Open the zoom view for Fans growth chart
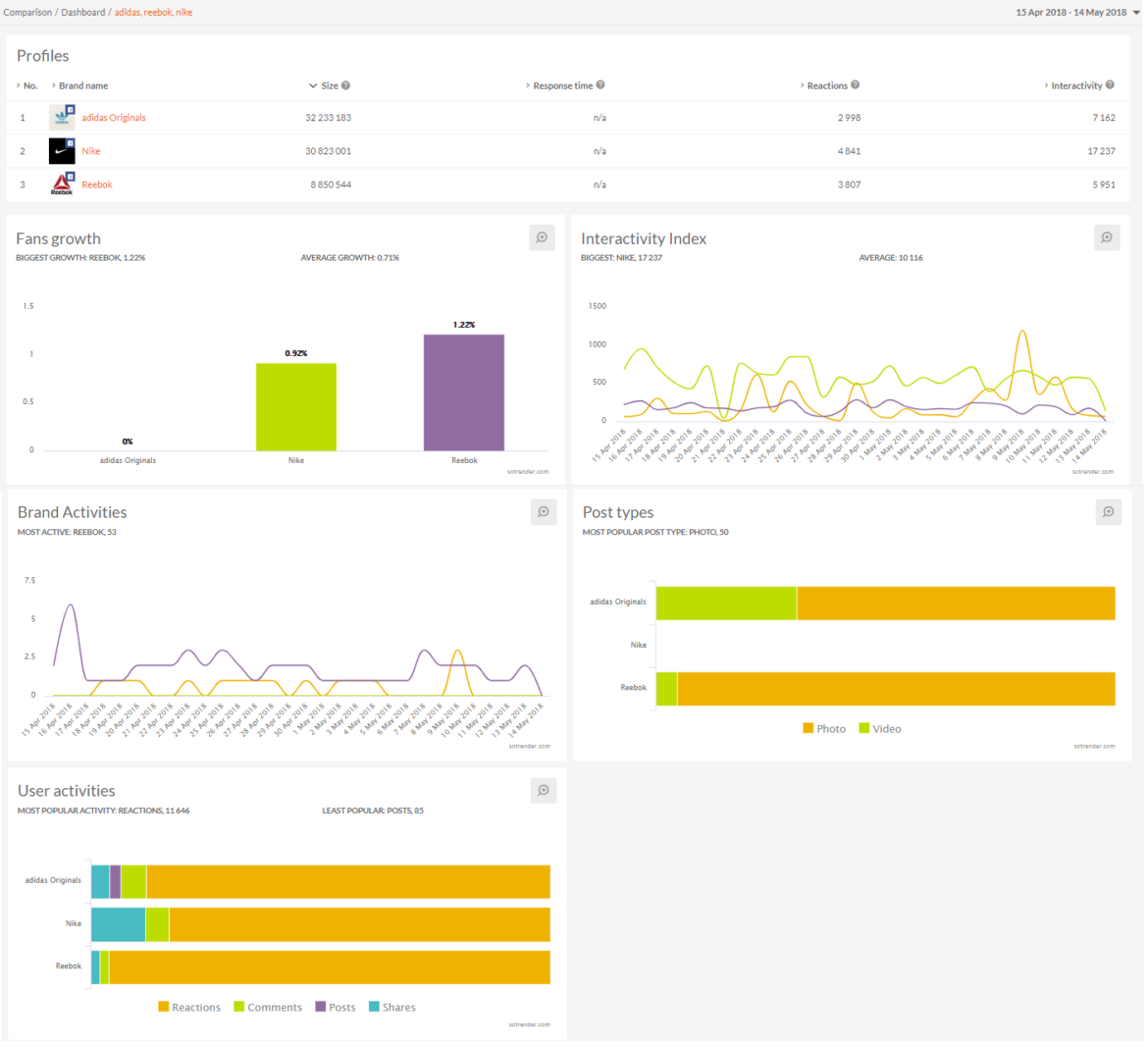The height and width of the screenshot is (1047, 1148). coord(542,237)
